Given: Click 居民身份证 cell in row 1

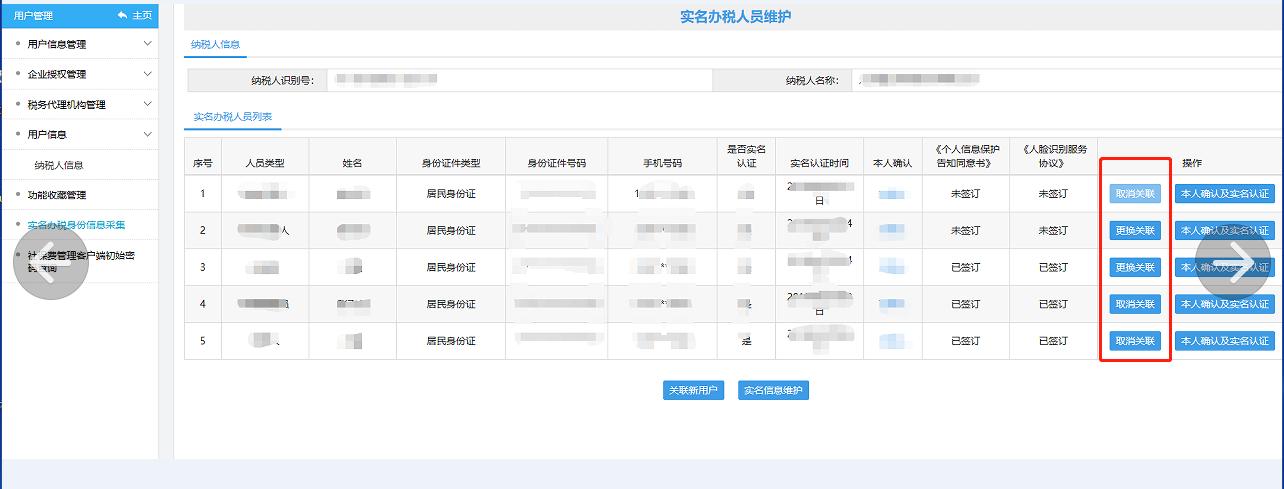Looking at the screenshot, I should 451,193.
